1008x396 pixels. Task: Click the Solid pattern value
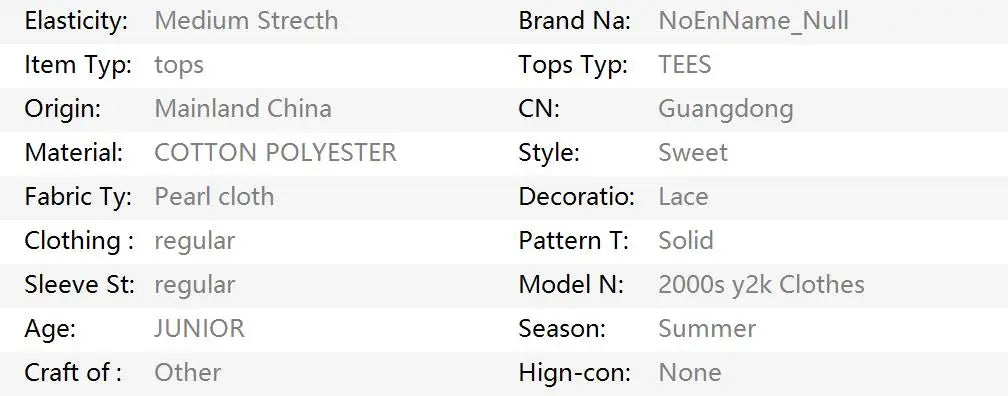click(686, 240)
